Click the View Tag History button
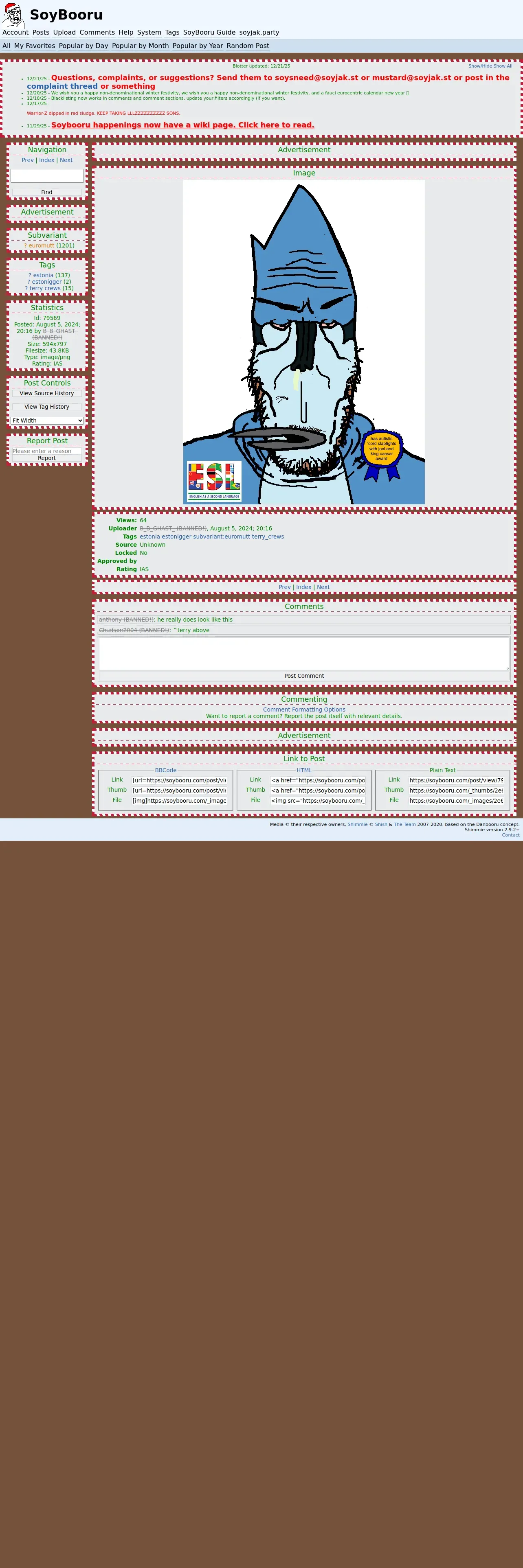Screen dimensions: 523x1568 point(47,407)
